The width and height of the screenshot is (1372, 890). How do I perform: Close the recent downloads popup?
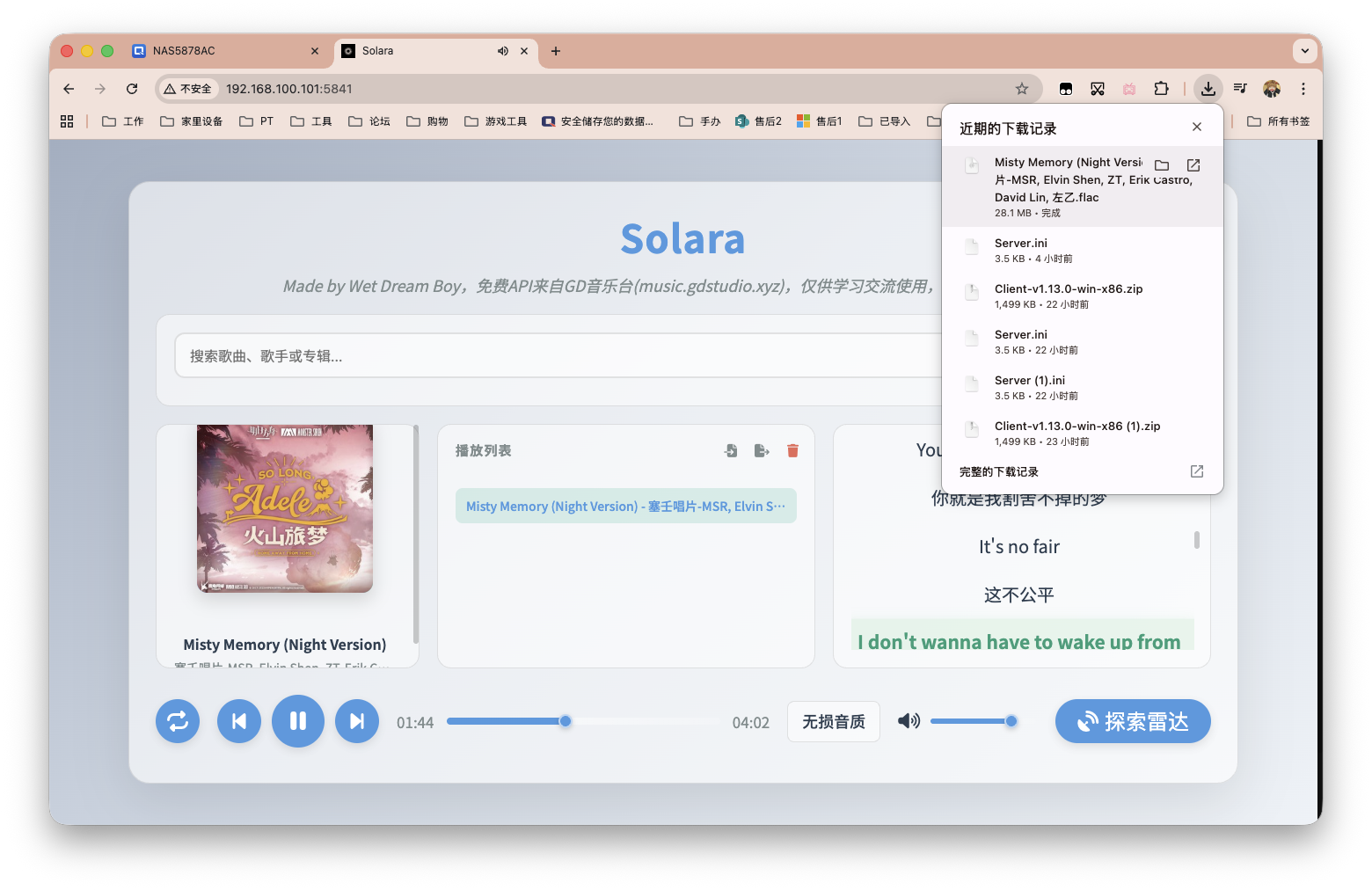click(x=1197, y=127)
